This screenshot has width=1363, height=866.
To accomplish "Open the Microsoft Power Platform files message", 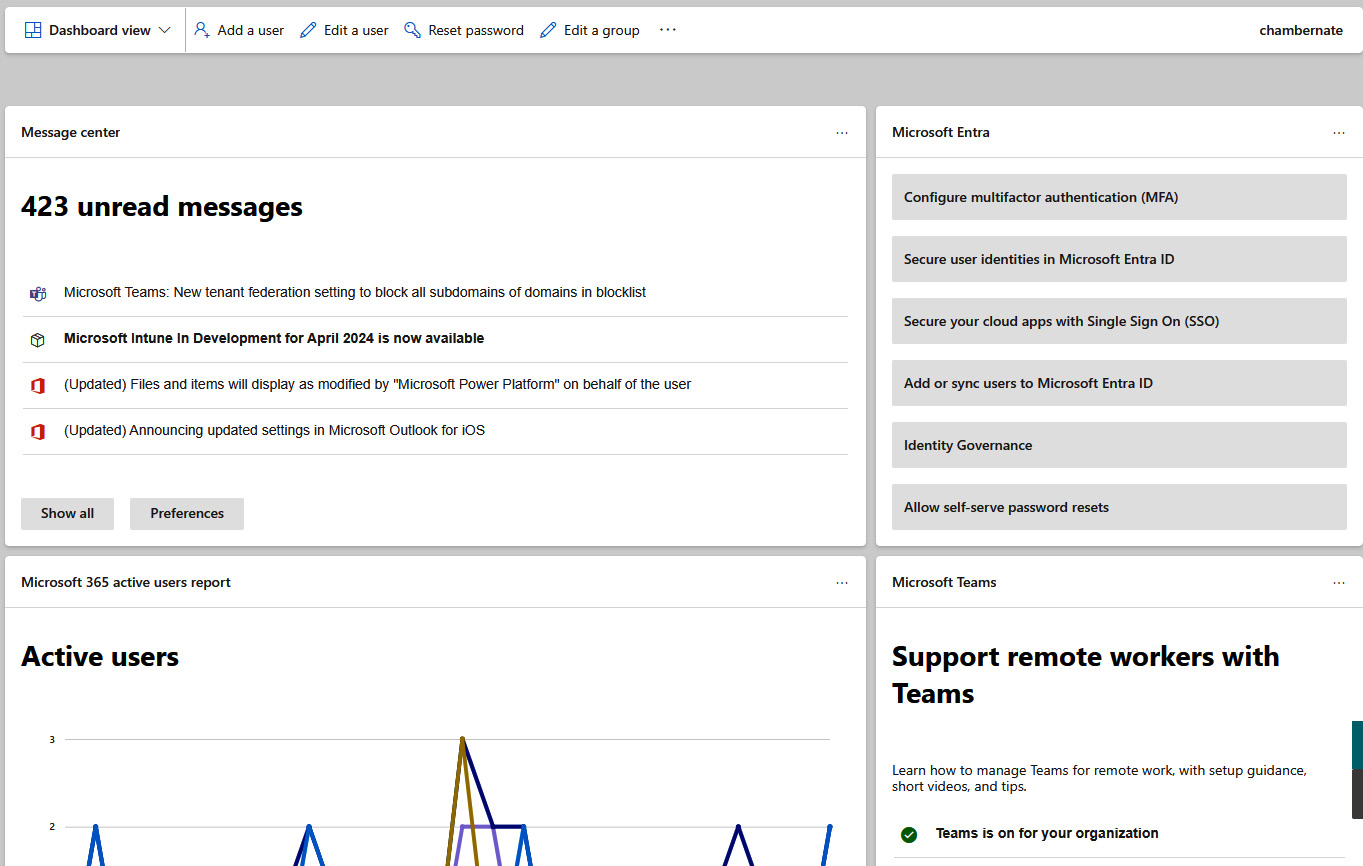I will click(x=377, y=384).
